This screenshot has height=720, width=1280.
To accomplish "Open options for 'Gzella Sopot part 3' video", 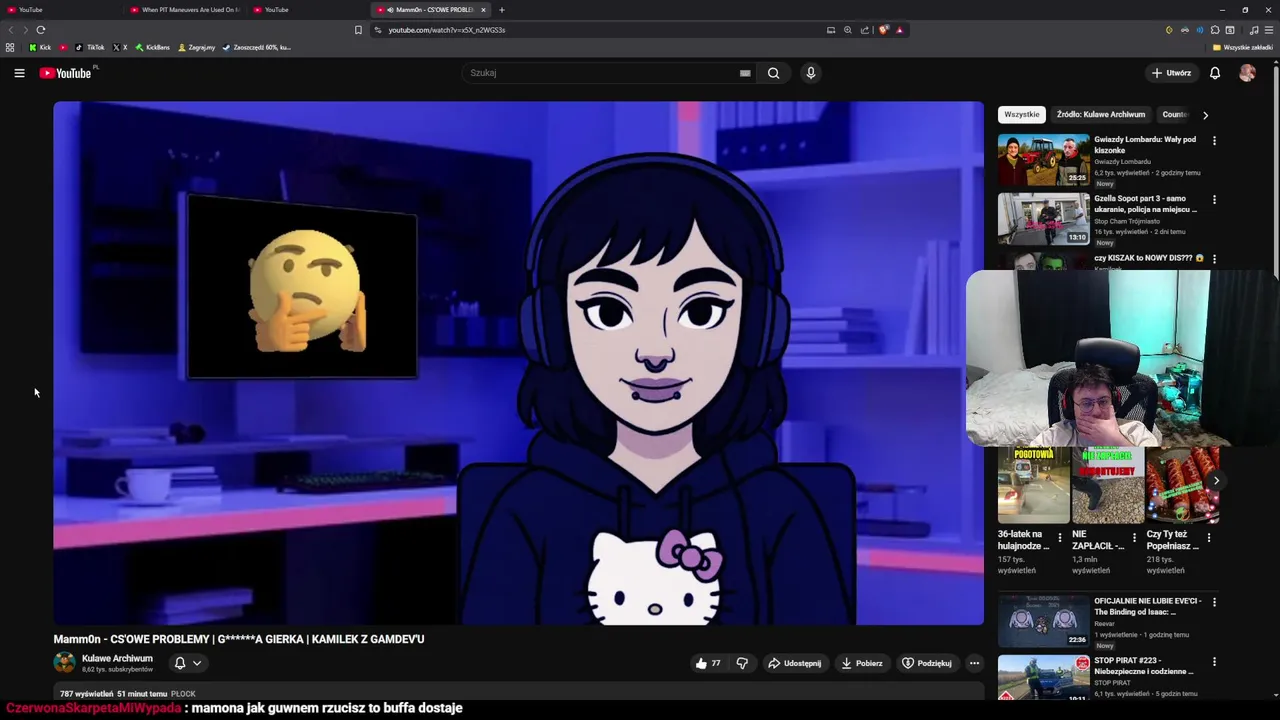I will coord(1214,200).
